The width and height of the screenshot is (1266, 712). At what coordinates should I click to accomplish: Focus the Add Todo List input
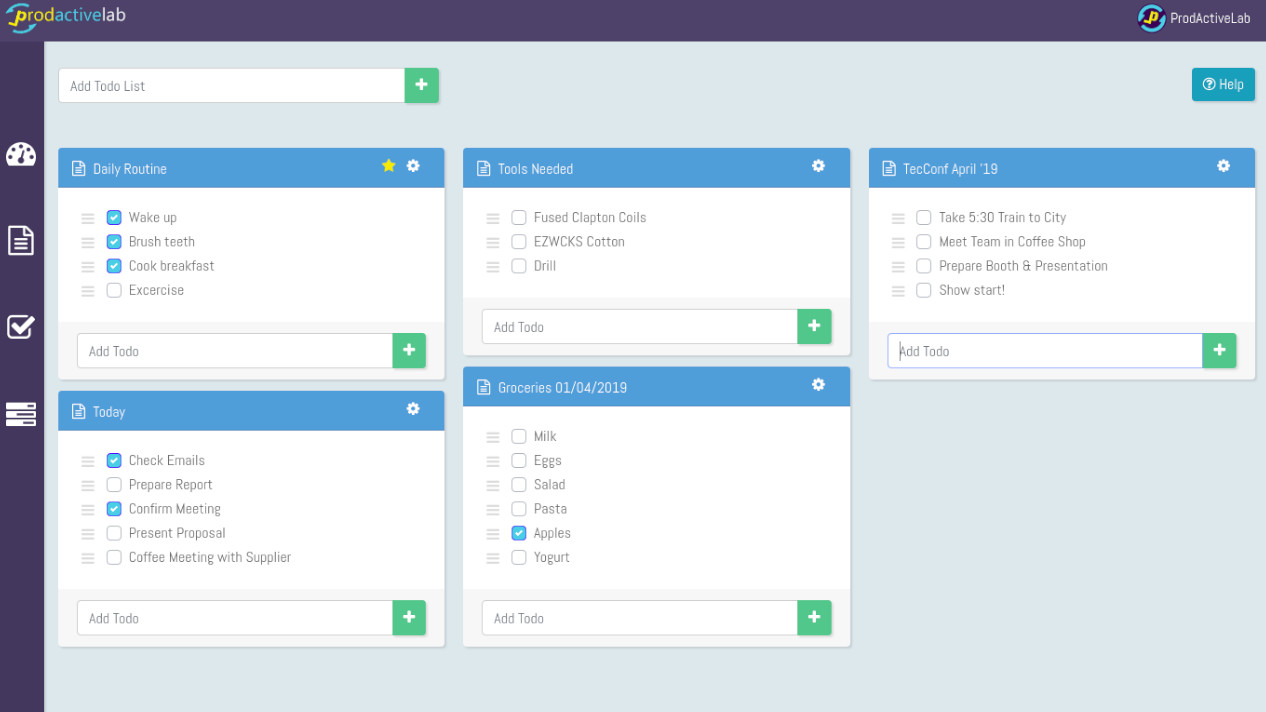click(x=232, y=86)
